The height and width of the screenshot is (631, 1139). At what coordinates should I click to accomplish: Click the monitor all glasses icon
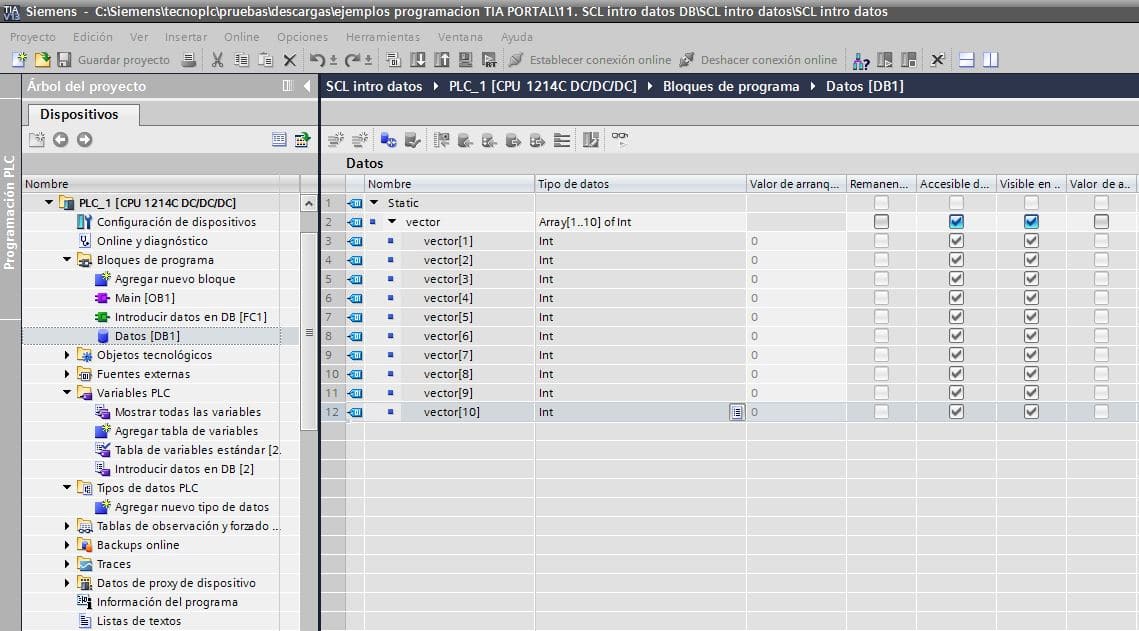tap(620, 138)
